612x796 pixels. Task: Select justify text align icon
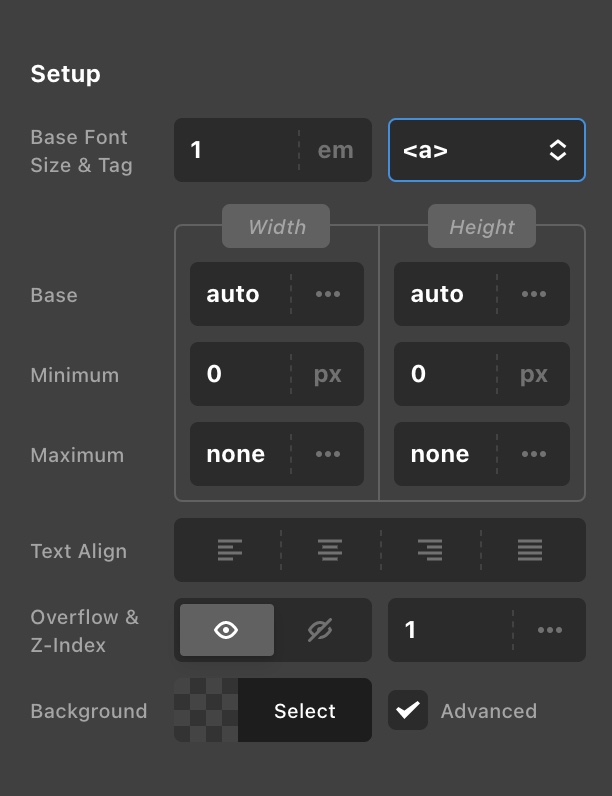pyautogui.click(x=530, y=550)
